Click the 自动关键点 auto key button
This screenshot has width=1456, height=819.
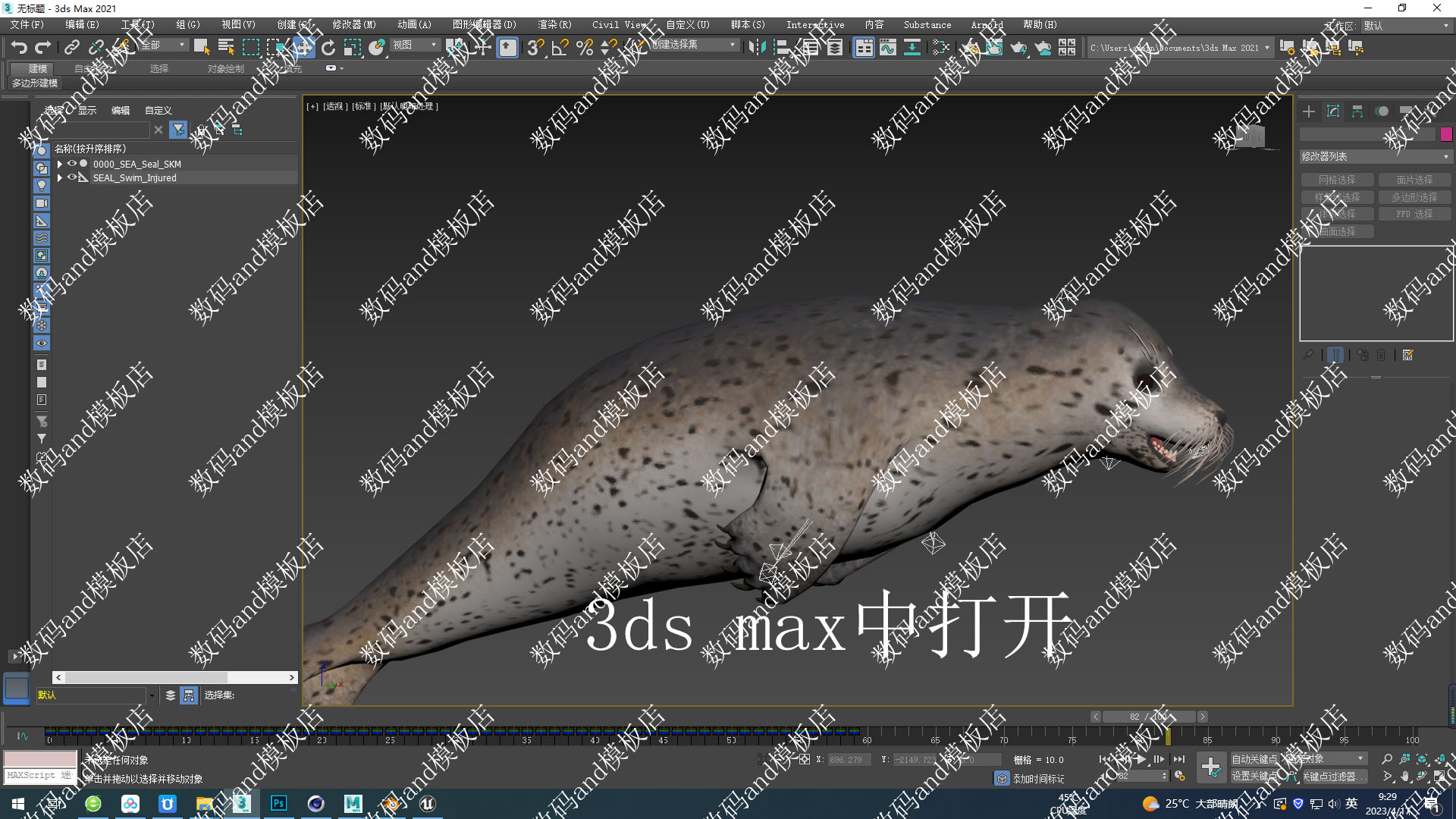1254,759
